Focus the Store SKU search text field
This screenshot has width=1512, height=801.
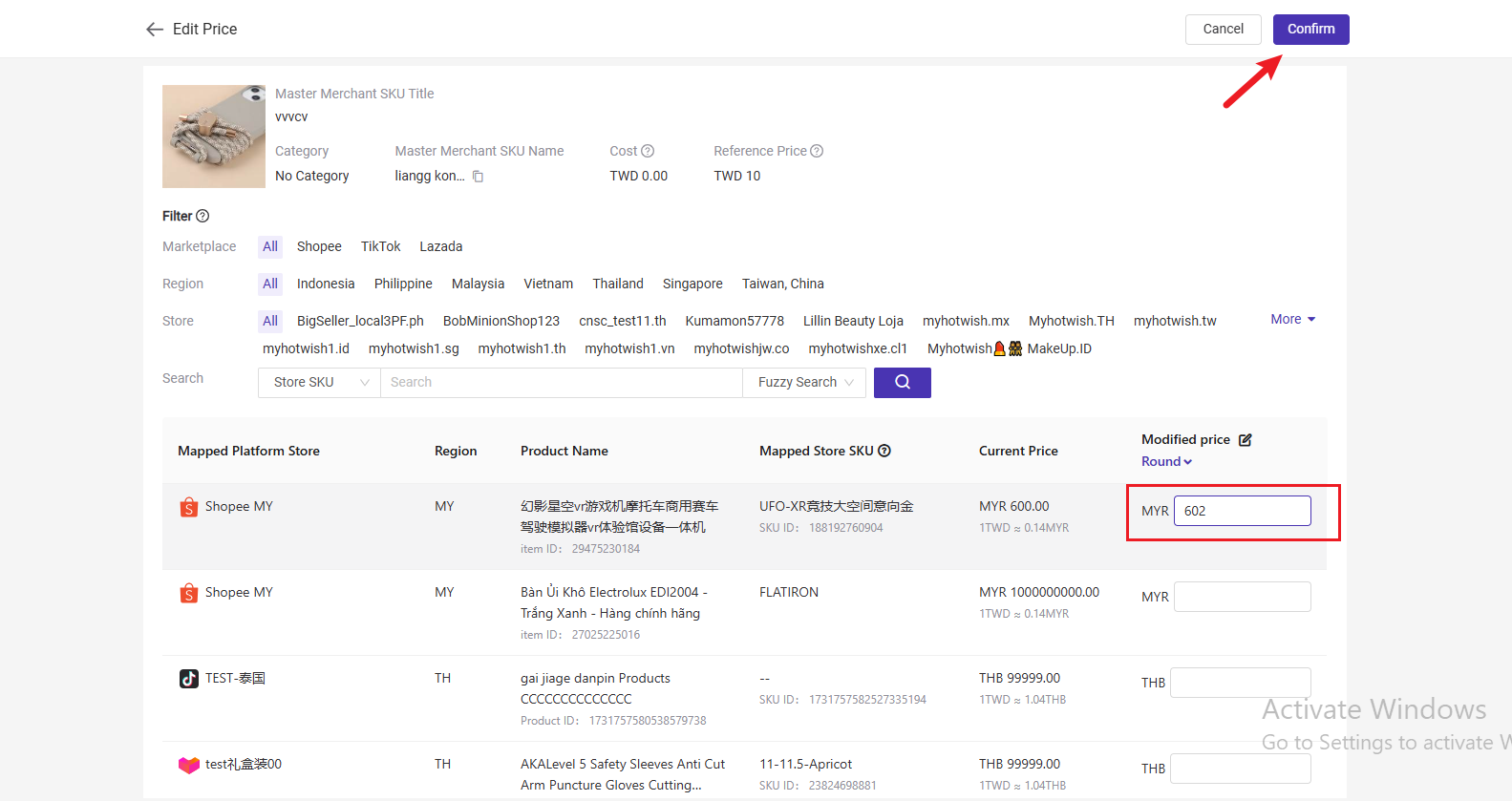click(x=562, y=382)
